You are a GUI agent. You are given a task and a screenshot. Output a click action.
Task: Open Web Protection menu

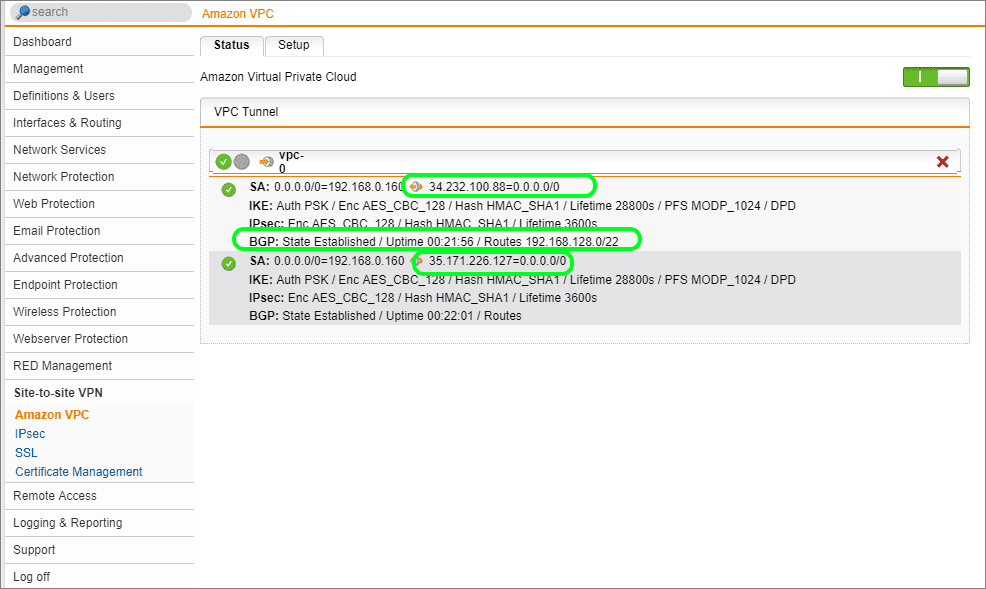[99, 204]
